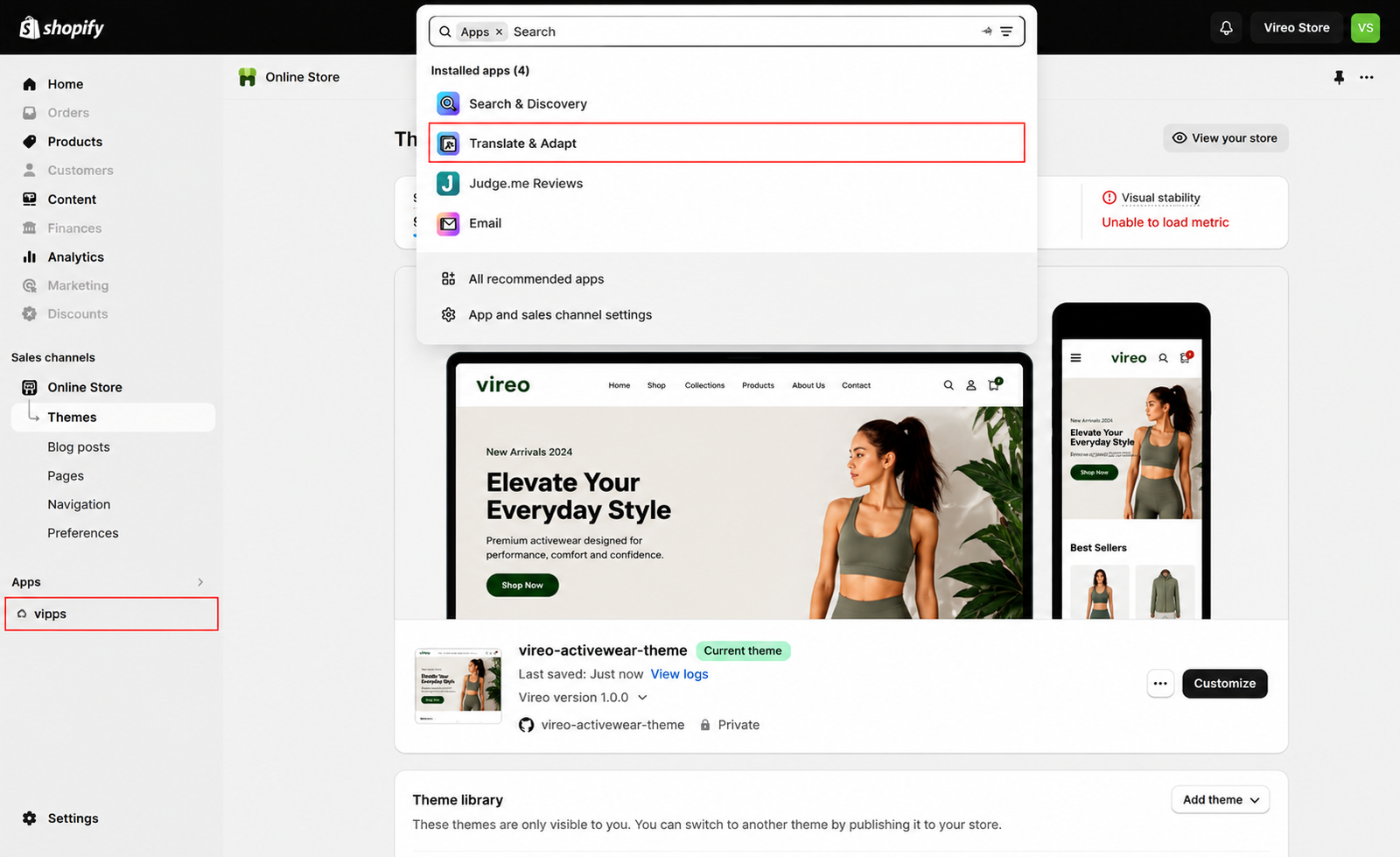Open Themes in sidebar
1400x857 pixels.
coord(114,417)
